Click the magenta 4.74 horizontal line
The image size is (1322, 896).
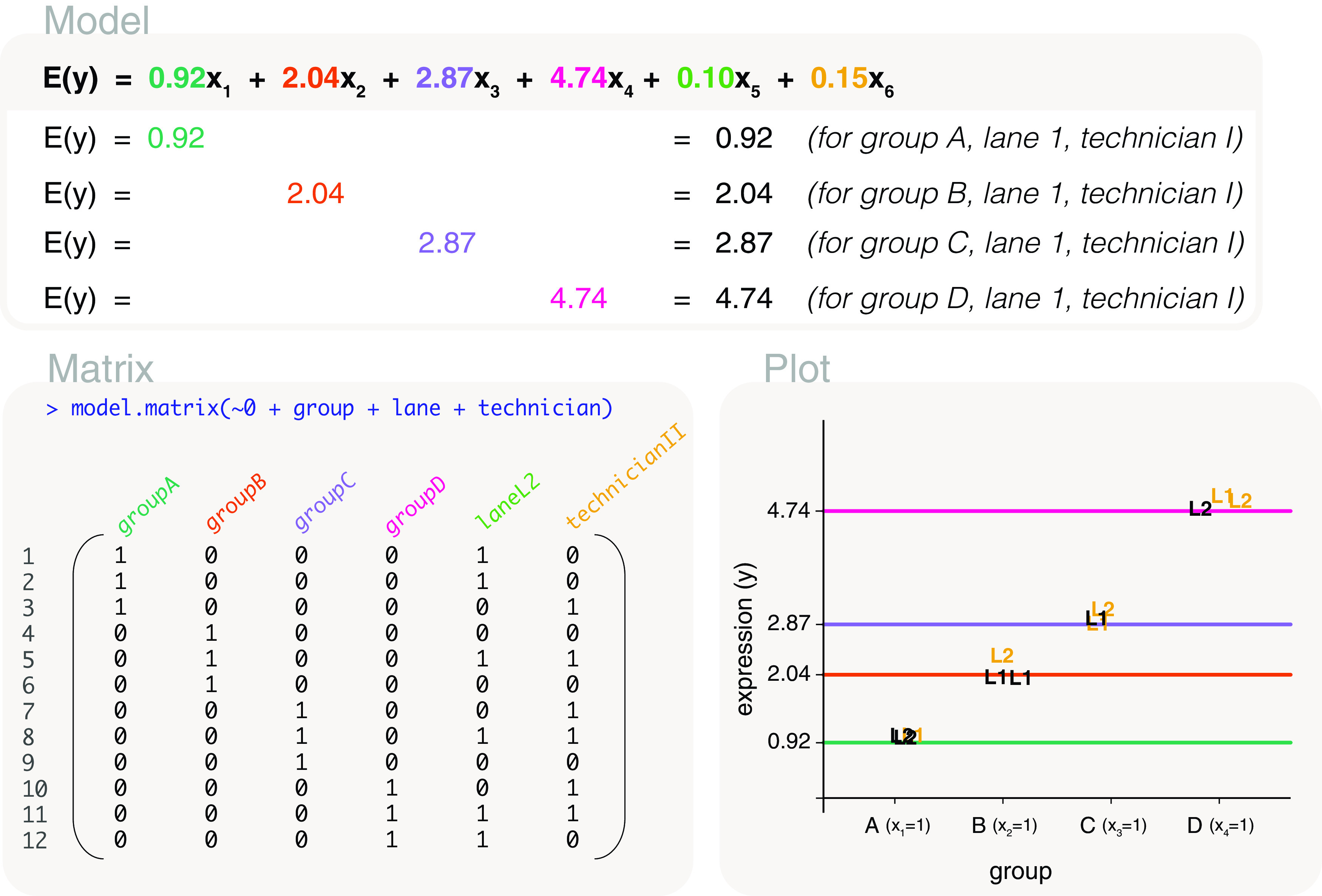(x=1058, y=511)
